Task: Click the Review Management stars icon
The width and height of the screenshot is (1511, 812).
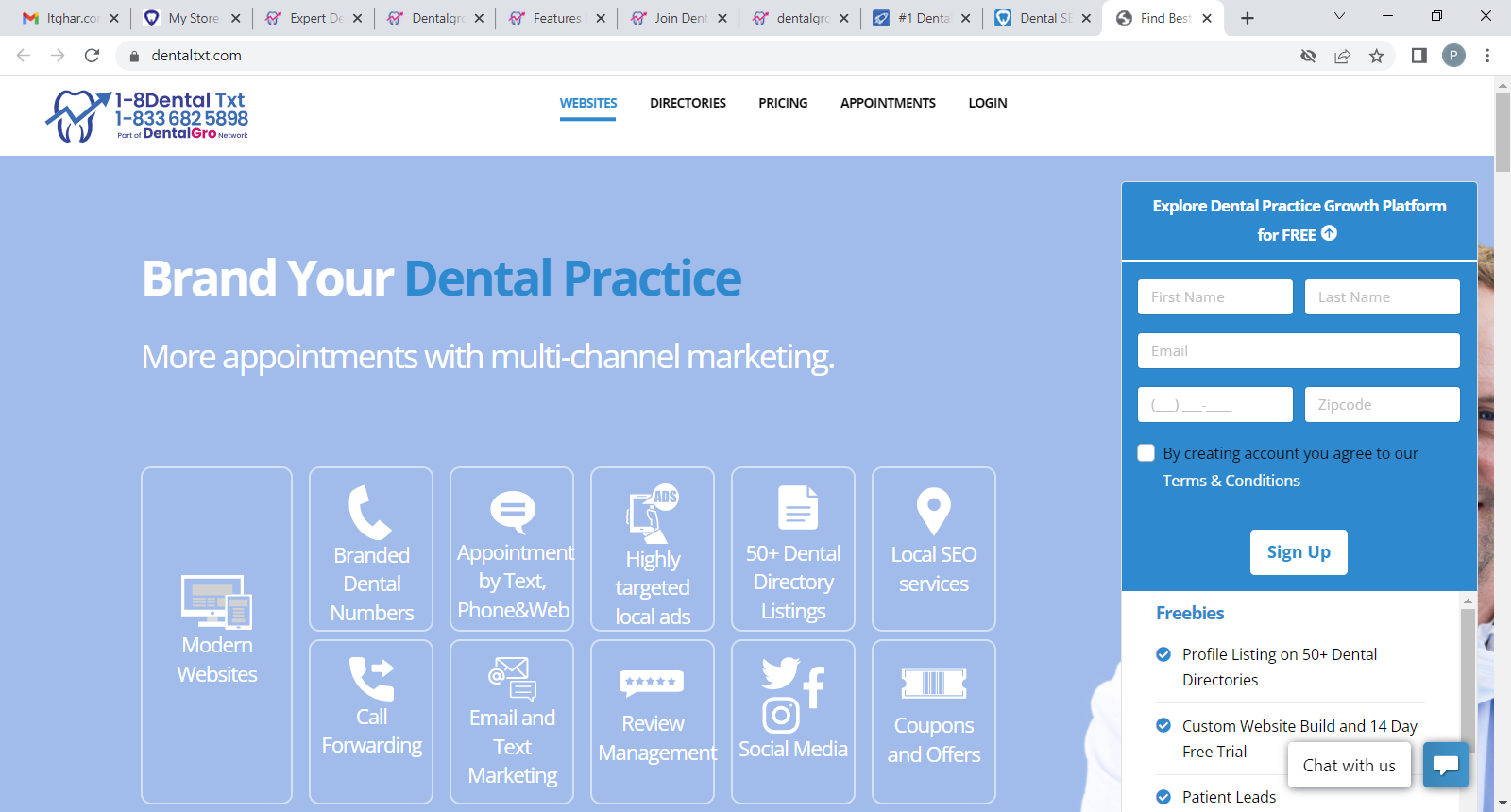Action: pyautogui.click(x=652, y=682)
